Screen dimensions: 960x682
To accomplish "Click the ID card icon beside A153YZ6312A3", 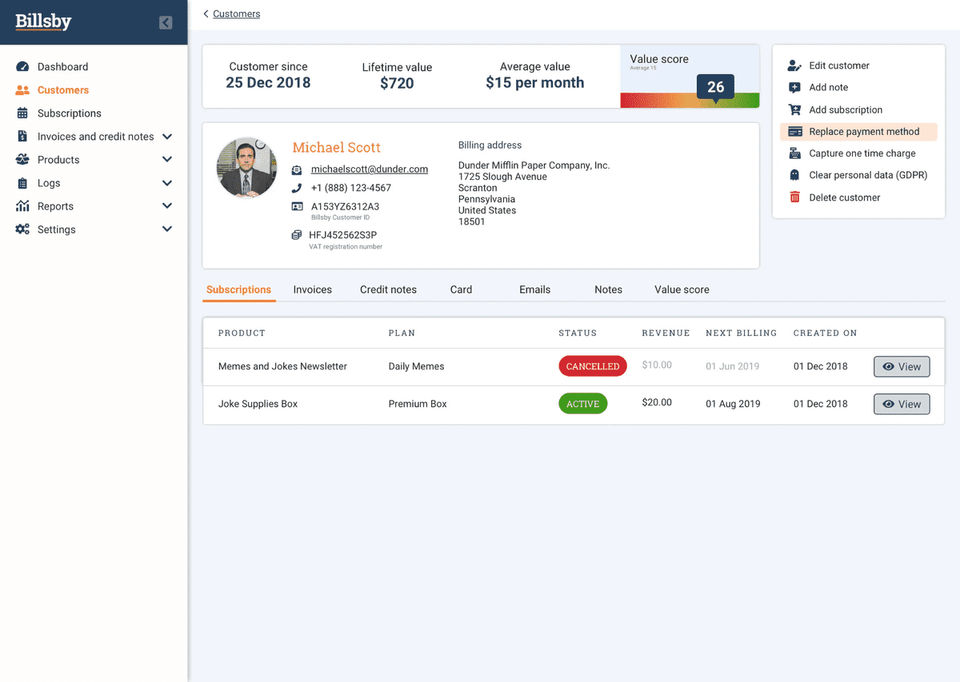I will pyautogui.click(x=296, y=206).
